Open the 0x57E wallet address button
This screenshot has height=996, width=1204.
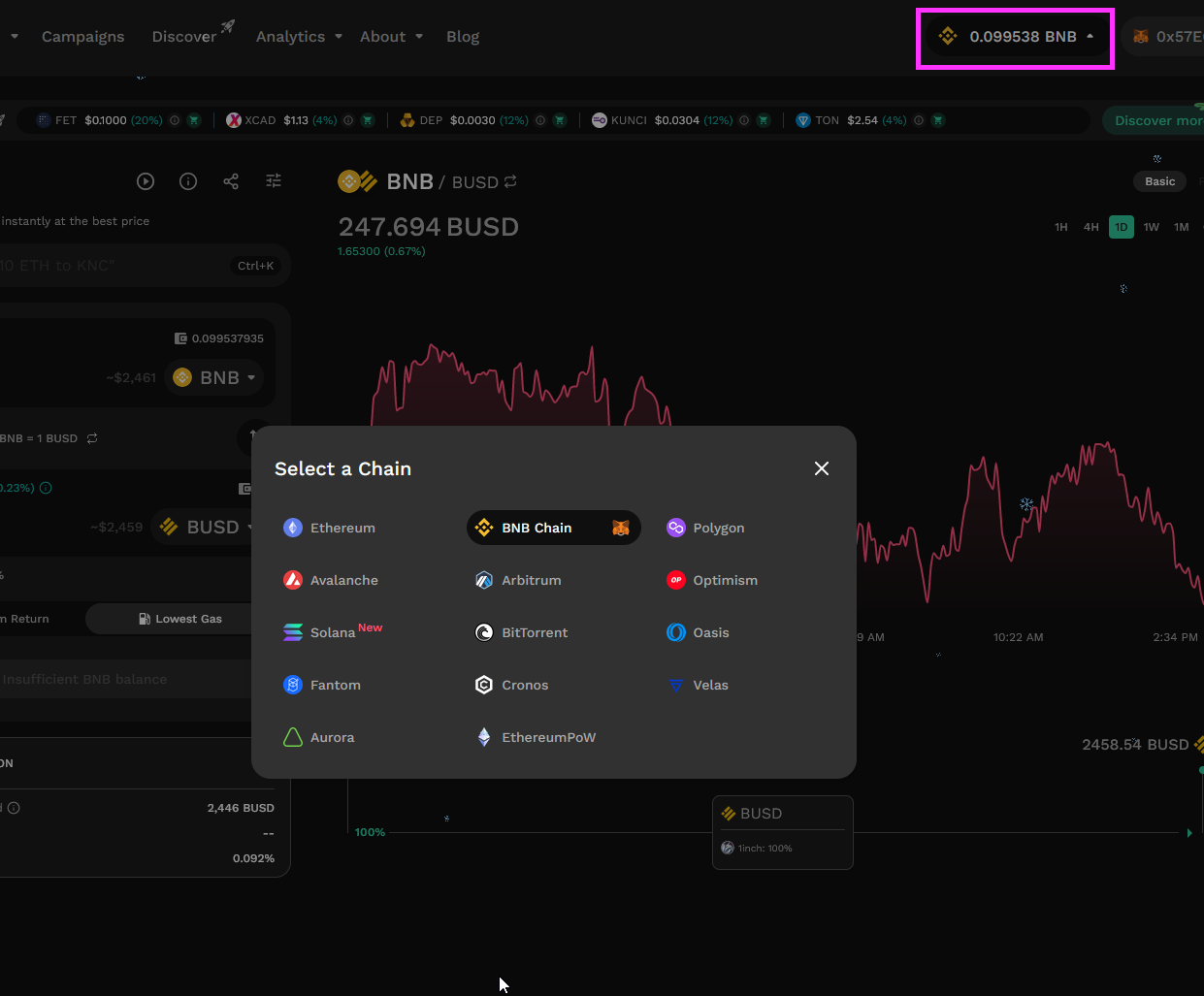1164,37
